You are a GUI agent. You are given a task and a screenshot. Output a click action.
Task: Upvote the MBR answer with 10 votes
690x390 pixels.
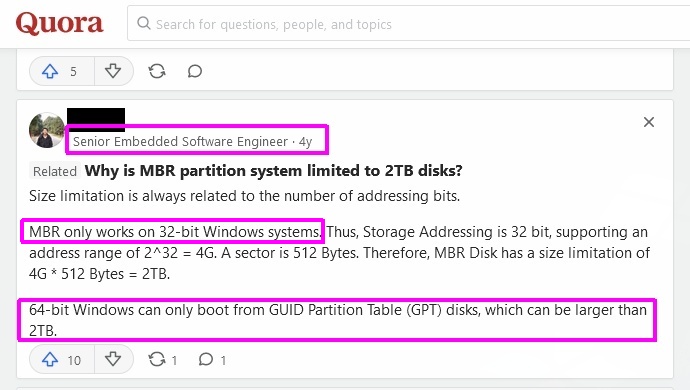[x=62, y=360]
